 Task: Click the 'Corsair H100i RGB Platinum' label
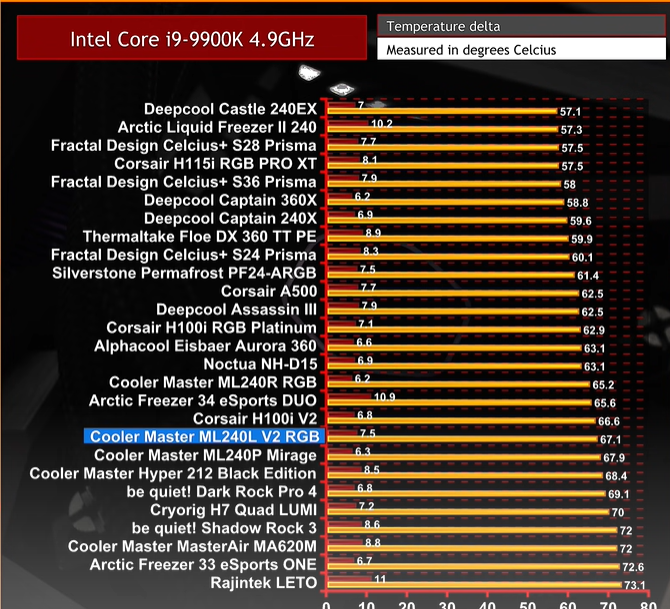pos(212,328)
